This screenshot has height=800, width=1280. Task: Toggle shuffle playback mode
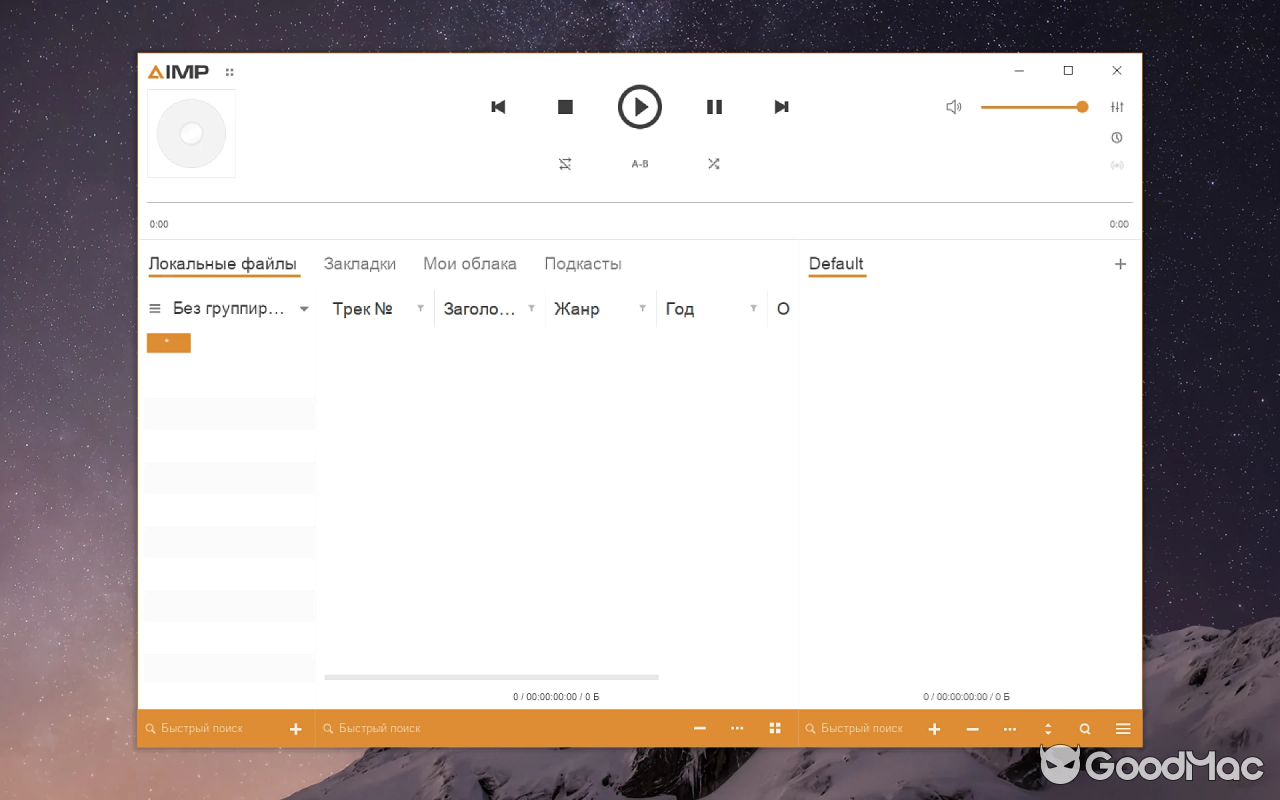[x=714, y=163]
